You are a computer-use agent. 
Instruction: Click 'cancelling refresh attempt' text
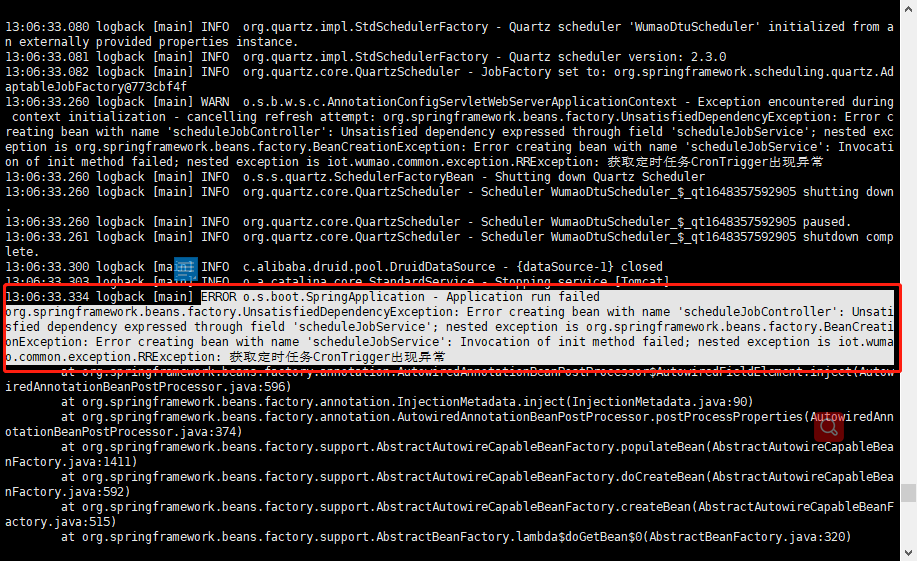coord(278,117)
